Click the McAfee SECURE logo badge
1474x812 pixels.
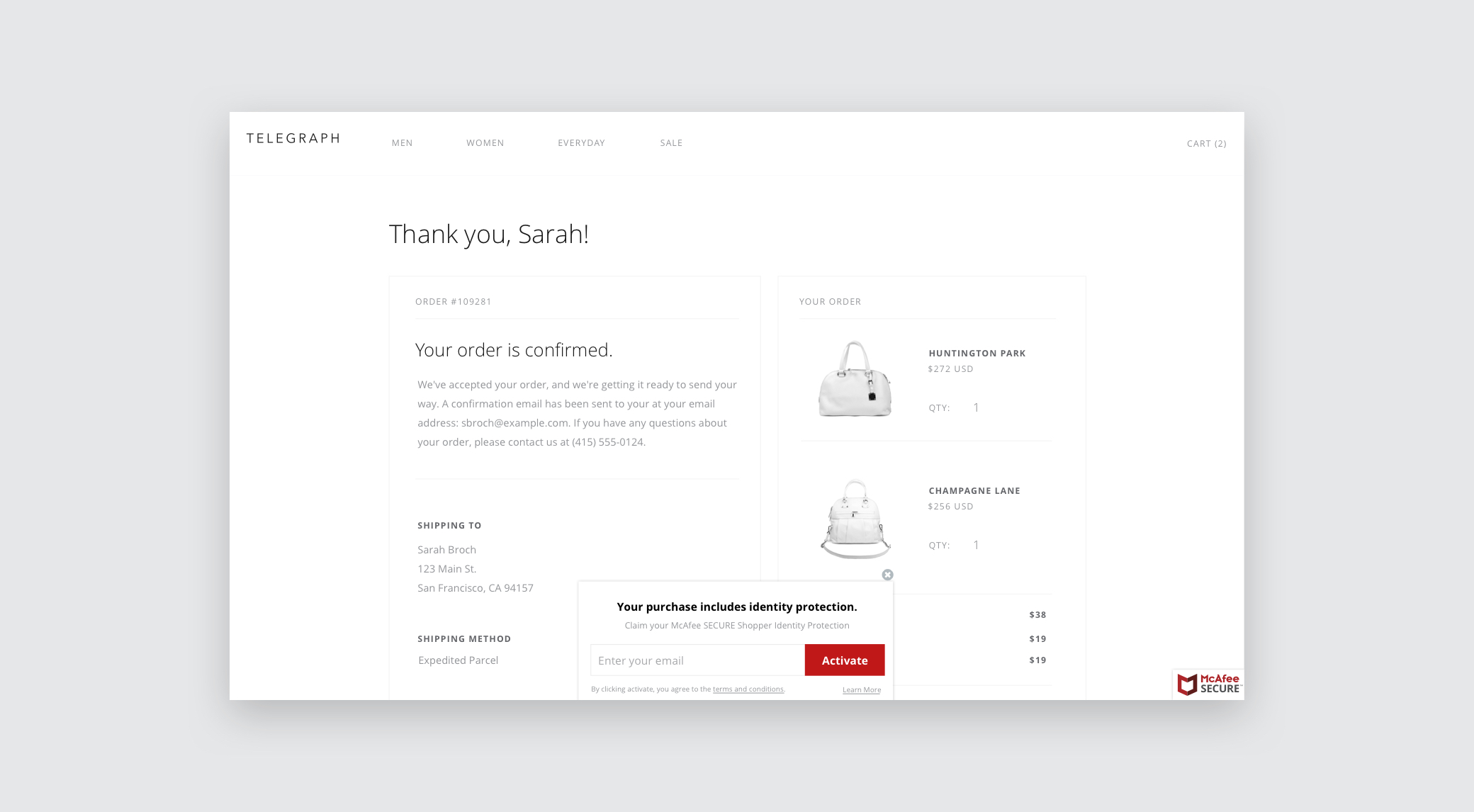pyautogui.click(x=1208, y=684)
